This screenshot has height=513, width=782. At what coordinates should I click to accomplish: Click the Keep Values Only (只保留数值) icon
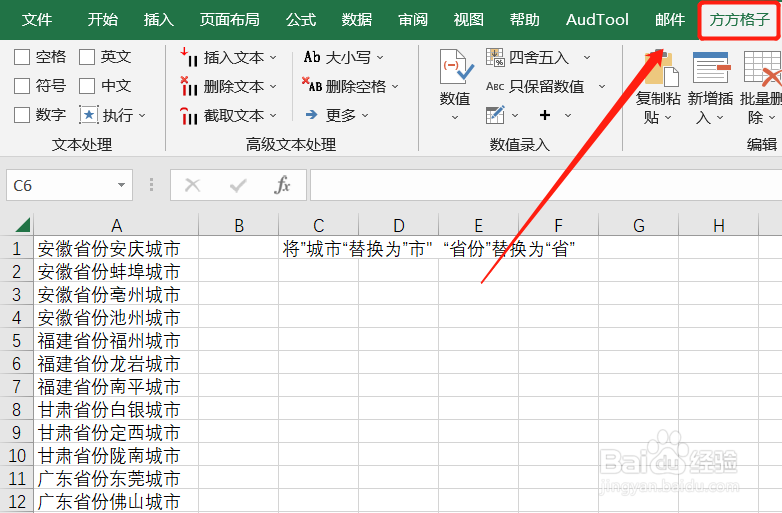(495, 87)
